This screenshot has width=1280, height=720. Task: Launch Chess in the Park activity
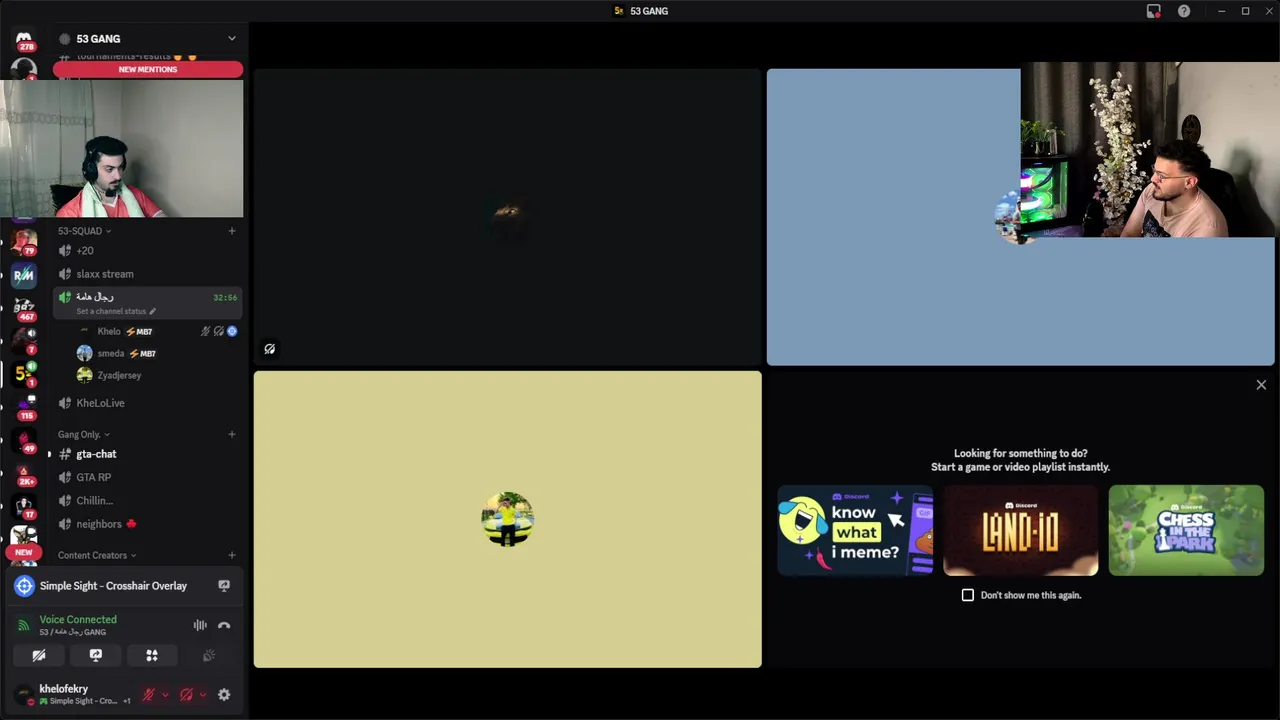click(1186, 530)
